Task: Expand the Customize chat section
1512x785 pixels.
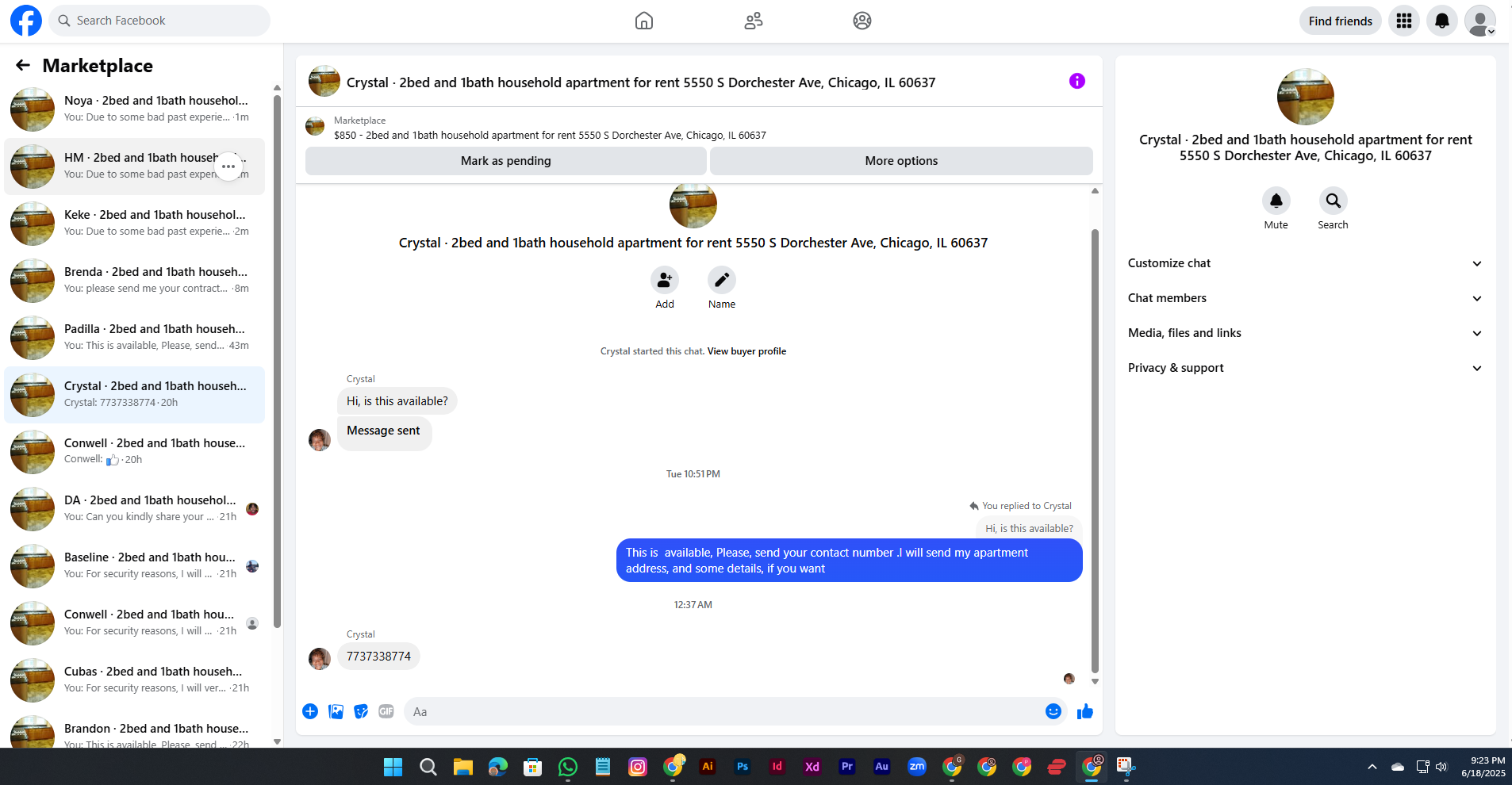Action: tap(1306, 263)
